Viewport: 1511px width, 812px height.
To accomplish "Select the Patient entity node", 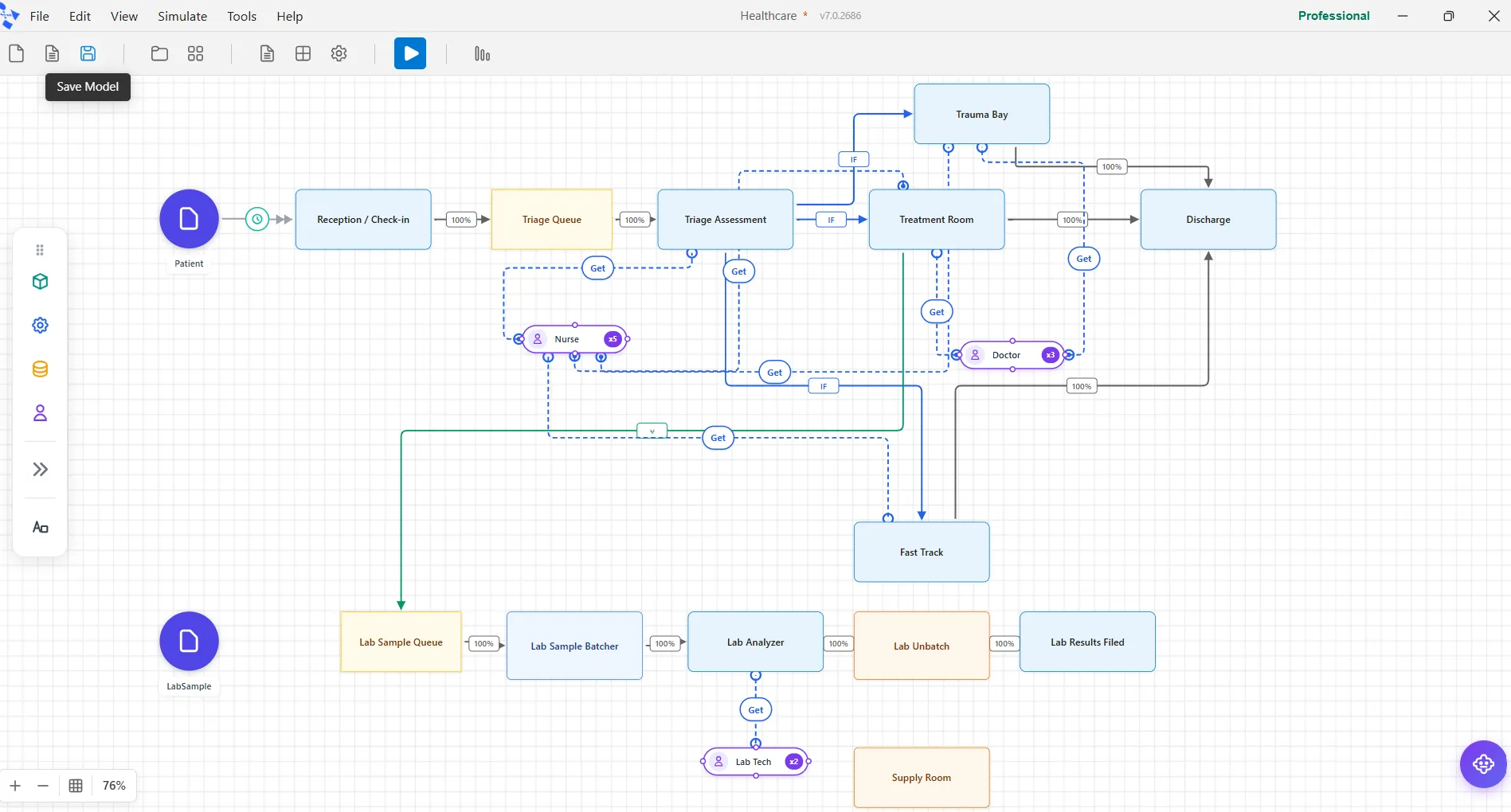I will pyautogui.click(x=189, y=219).
